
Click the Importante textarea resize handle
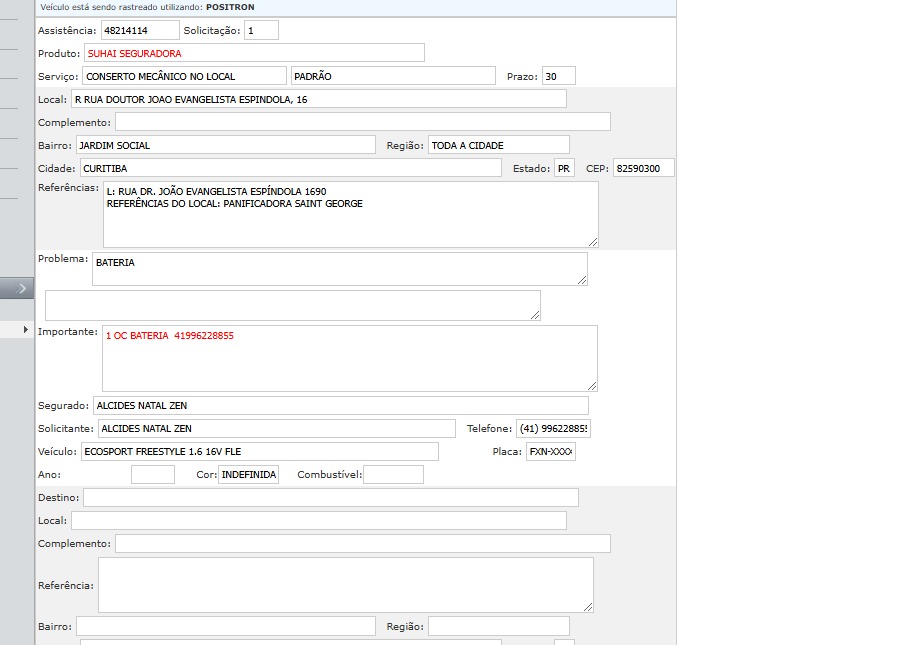tap(592, 386)
